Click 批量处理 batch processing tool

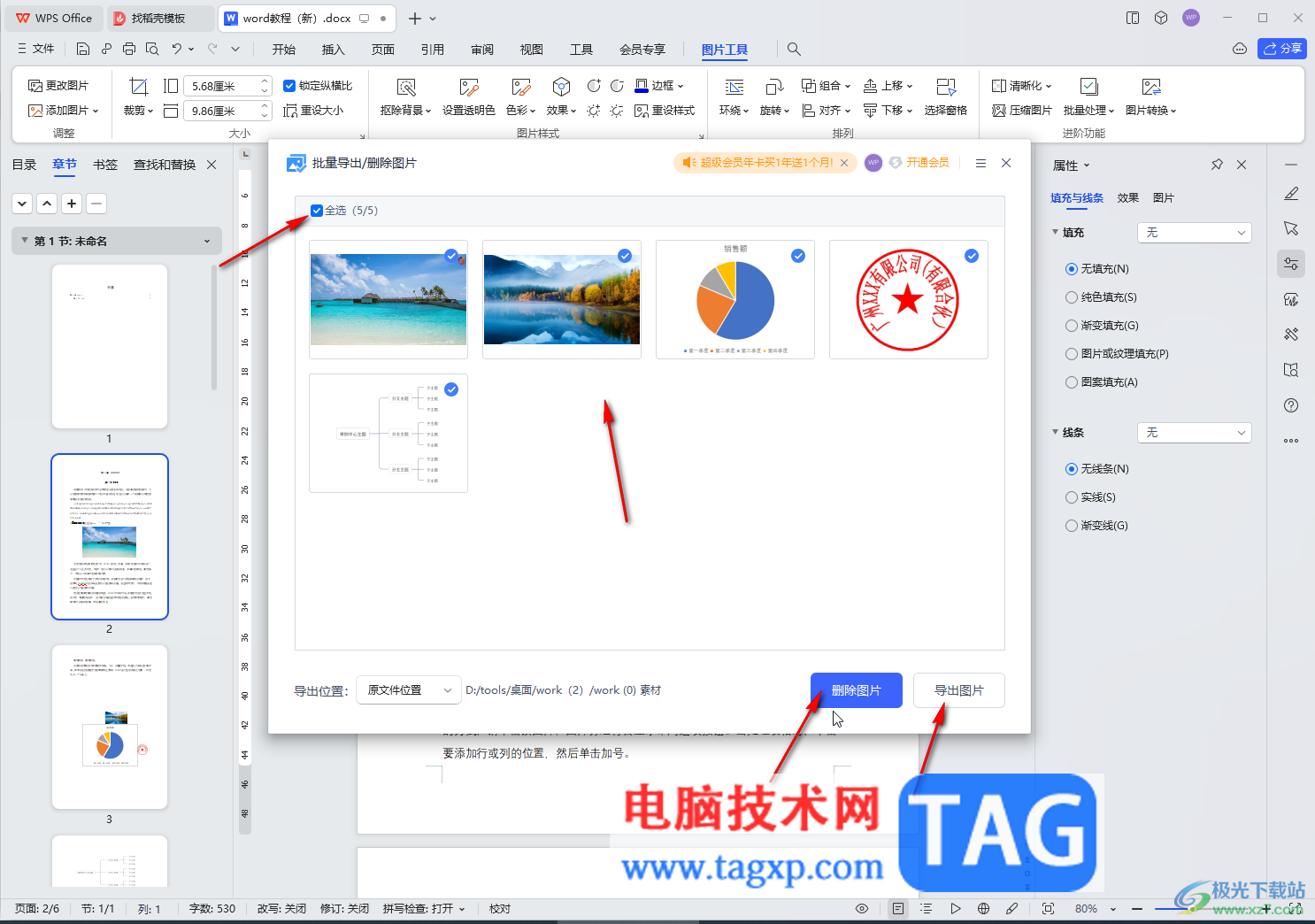pos(1089,97)
